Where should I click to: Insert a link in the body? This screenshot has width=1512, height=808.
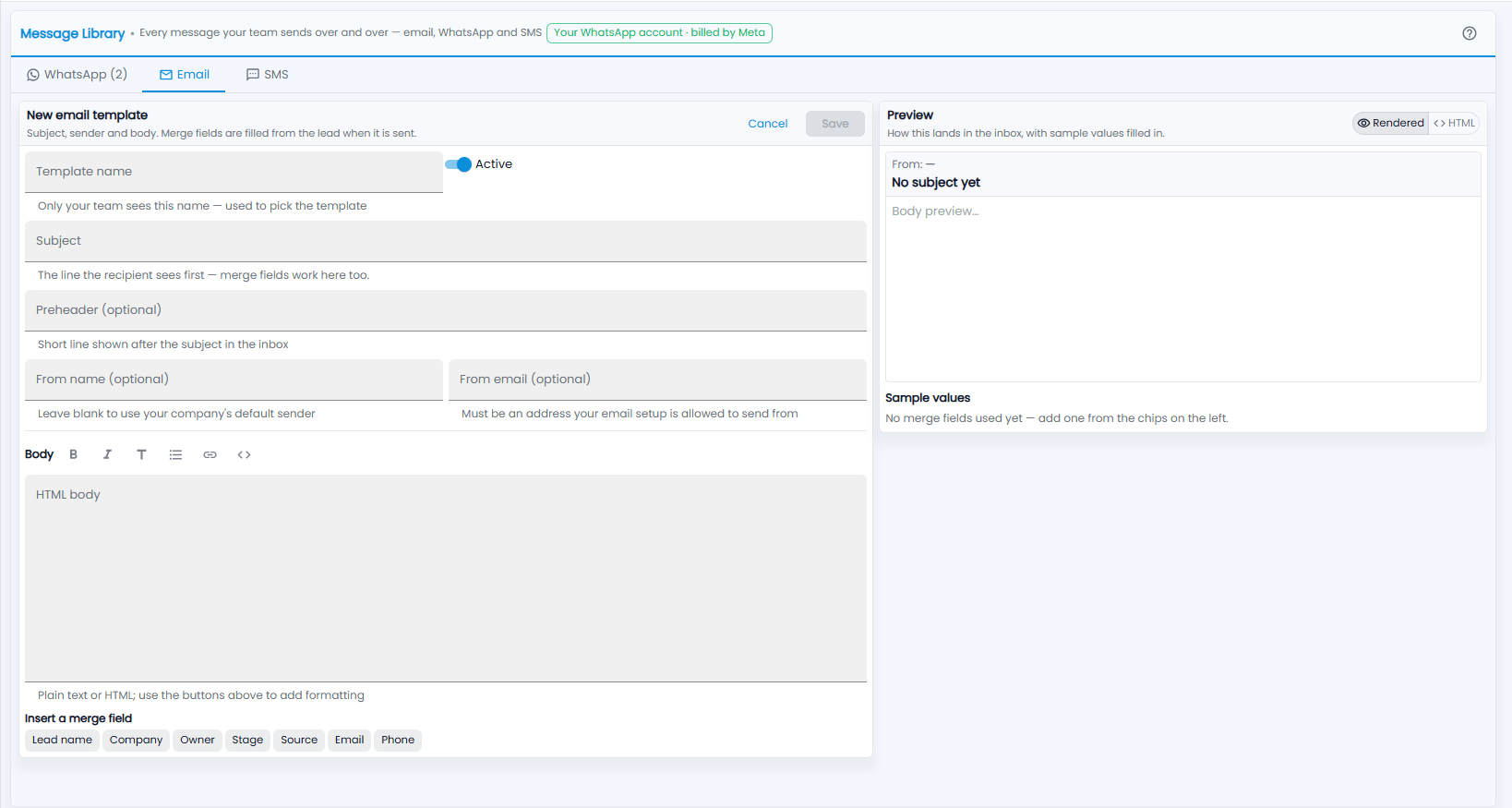point(210,454)
